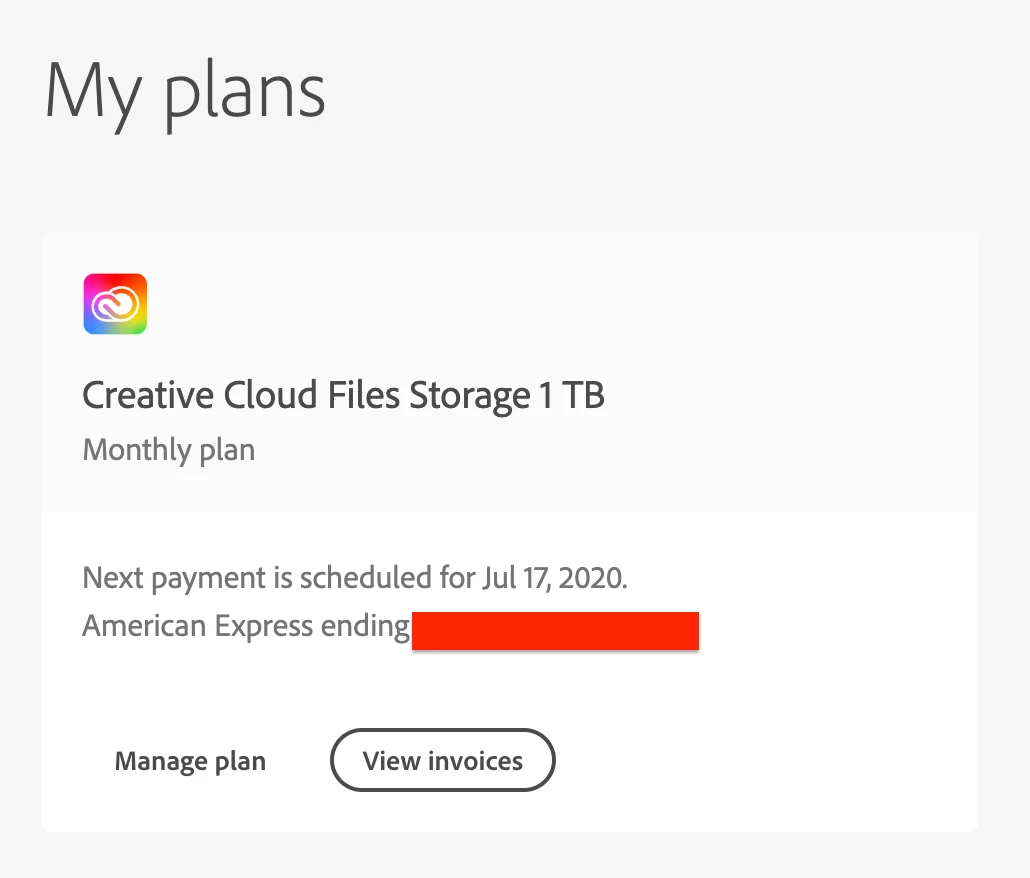Click the red redacted card number bar

(554, 631)
